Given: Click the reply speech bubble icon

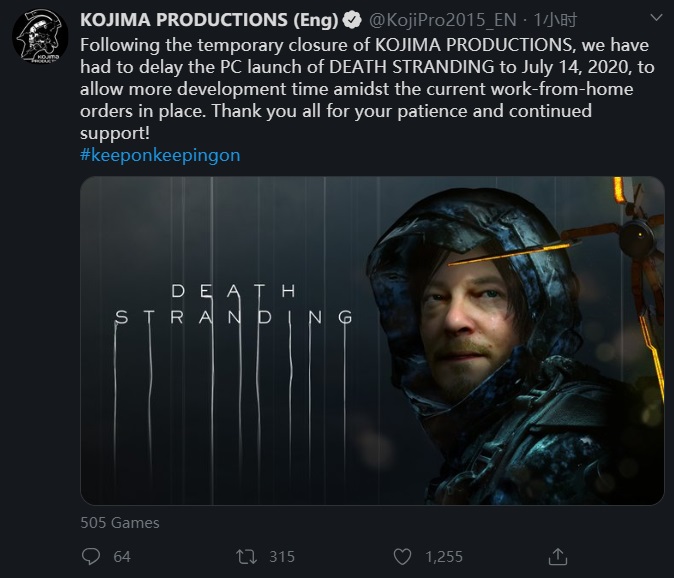Looking at the screenshot, I should (91, 556).
